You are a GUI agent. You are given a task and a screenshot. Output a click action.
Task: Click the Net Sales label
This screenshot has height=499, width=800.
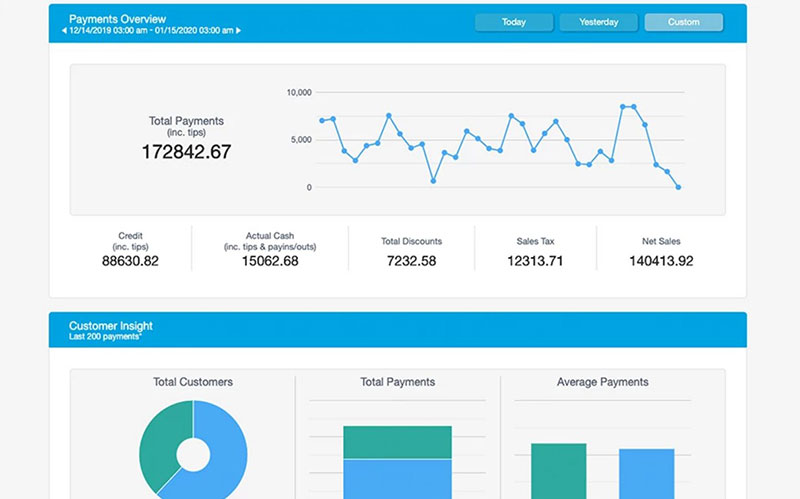click(x=661, y=241)
